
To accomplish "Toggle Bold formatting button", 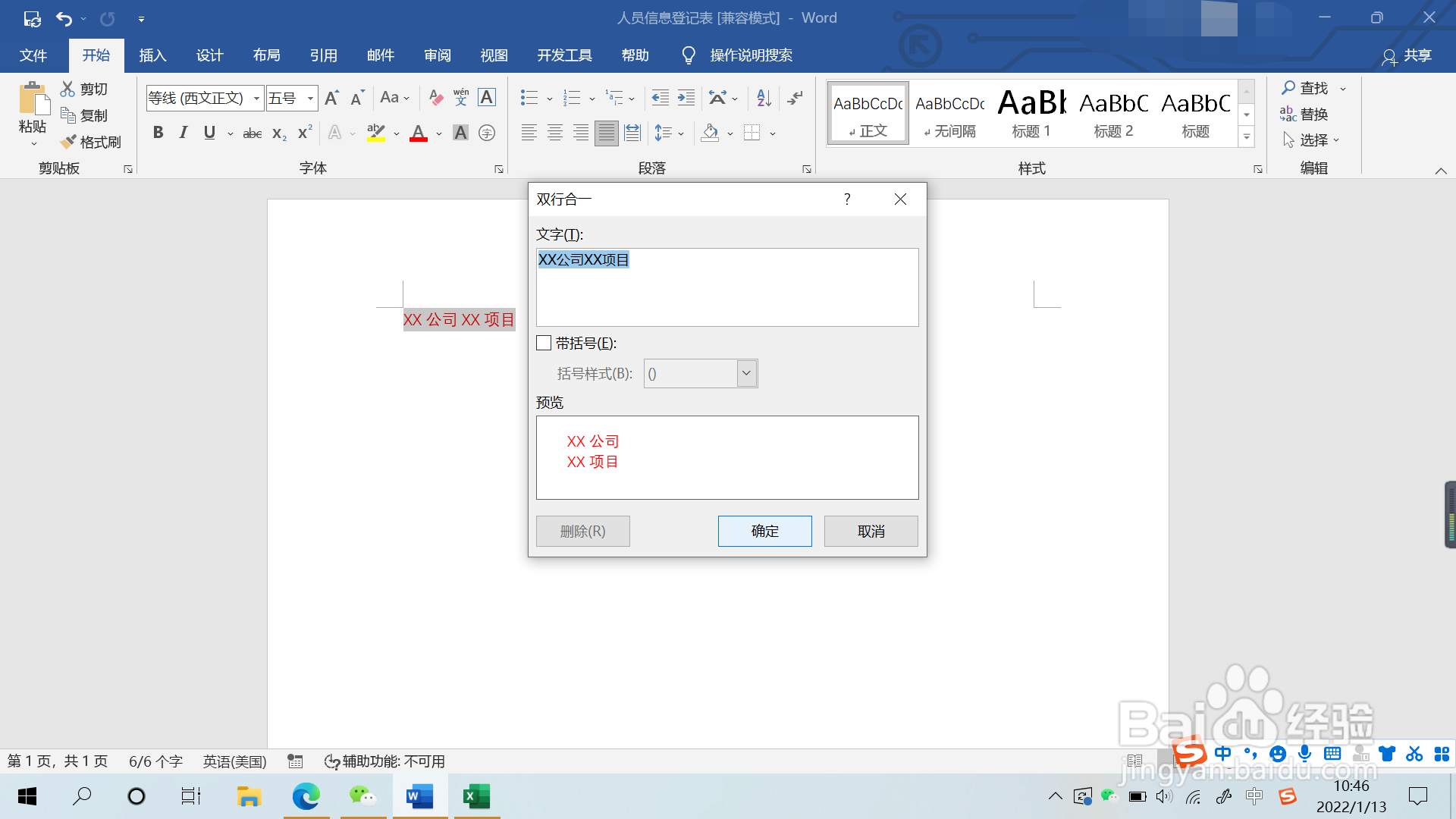I will pyautogui.click(x=158, y=133).
